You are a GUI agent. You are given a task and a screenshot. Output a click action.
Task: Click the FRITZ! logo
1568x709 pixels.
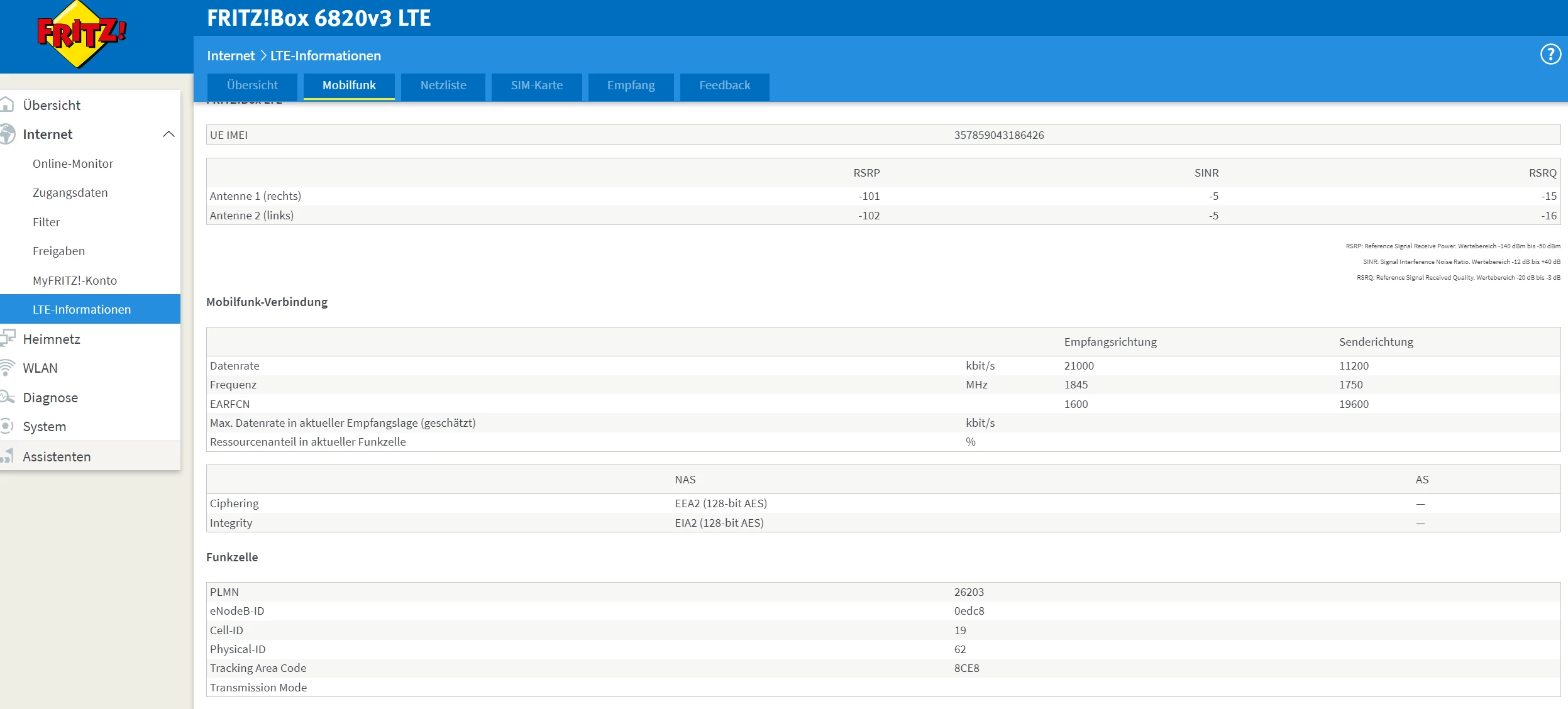pos(80,35)
